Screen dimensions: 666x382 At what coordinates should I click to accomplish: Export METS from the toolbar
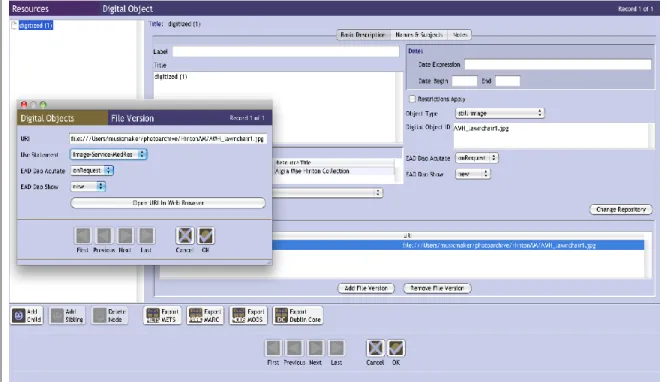pos(162,316)
